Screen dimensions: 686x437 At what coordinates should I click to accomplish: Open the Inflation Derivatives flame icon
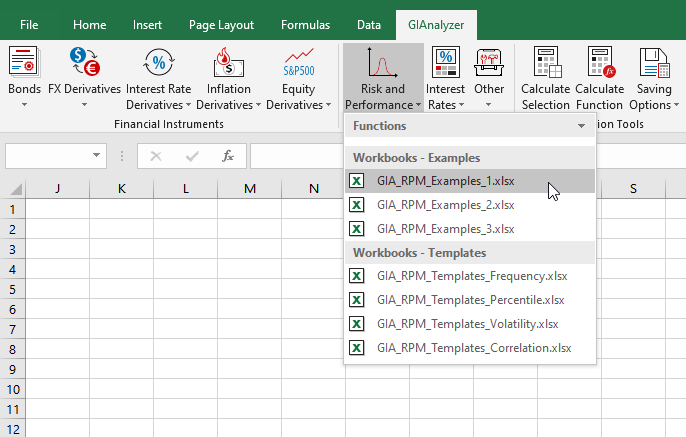coord(228,62)
